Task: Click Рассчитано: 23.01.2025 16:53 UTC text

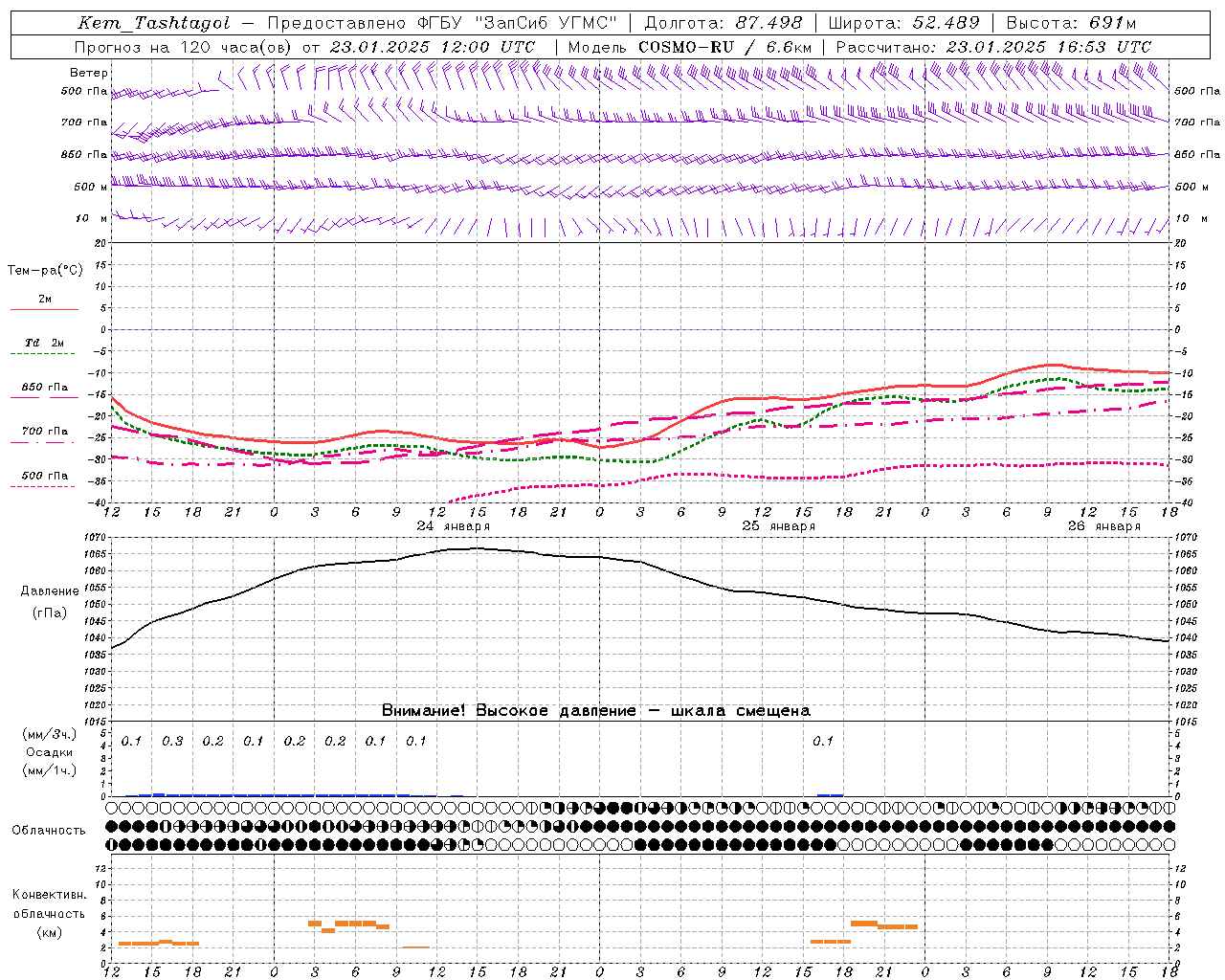Action: pos(993,46)
